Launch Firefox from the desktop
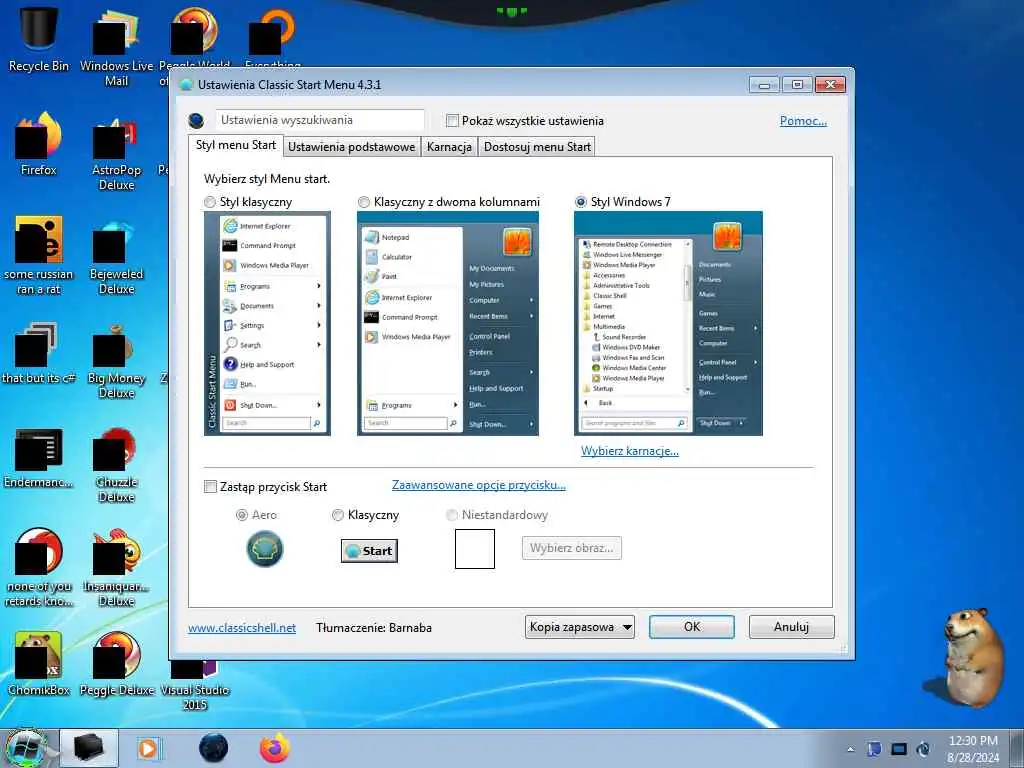The width and height of the screenshot is (1024, 768). [39, 145]
